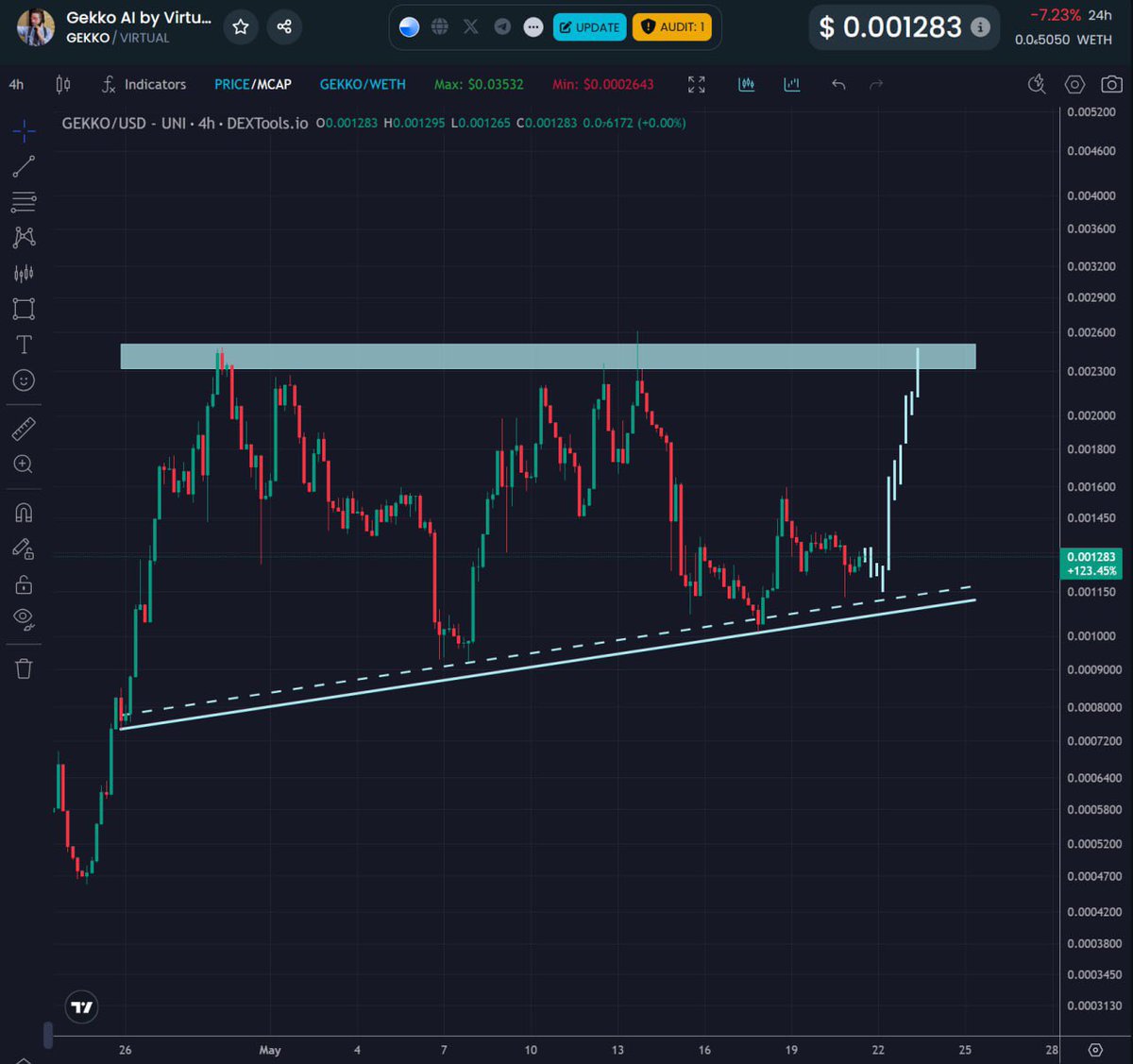Screen dimensions: 1133x1064
Task: Select the GEKKO/USD chart legend title
Action: click(x=185, y=123)
